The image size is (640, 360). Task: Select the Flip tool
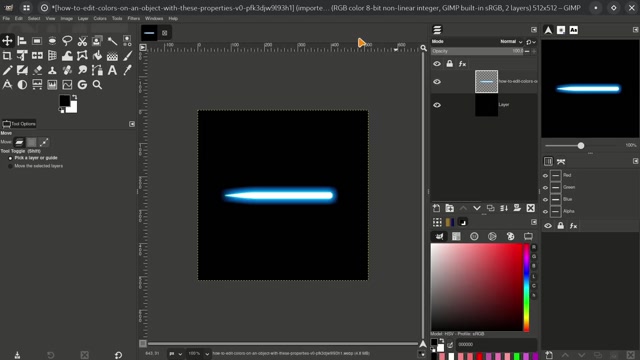coord(37,55)
